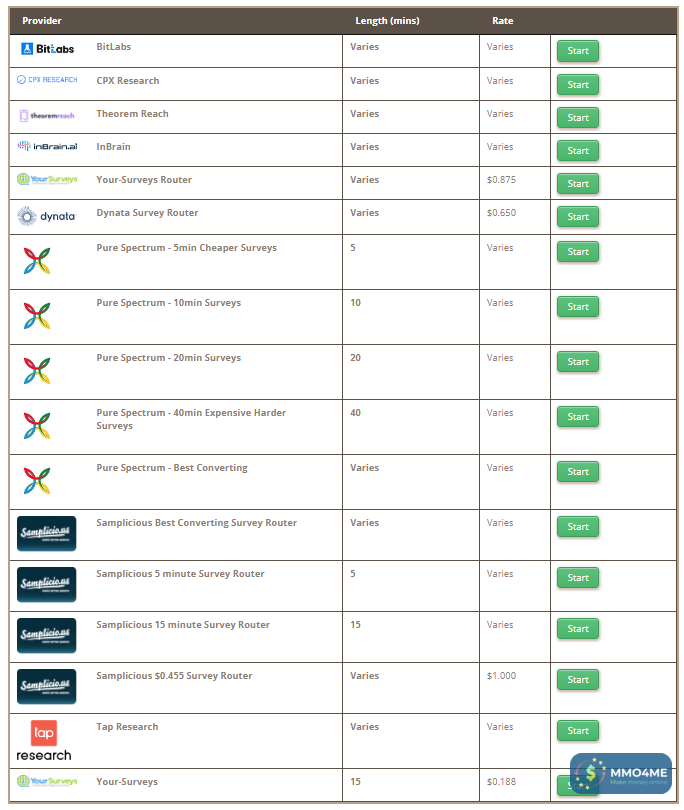This screenshot has height=810, width=684.
Task: Click Samplicious logo for Best Converting Router
Action: (x=46, y=534)
